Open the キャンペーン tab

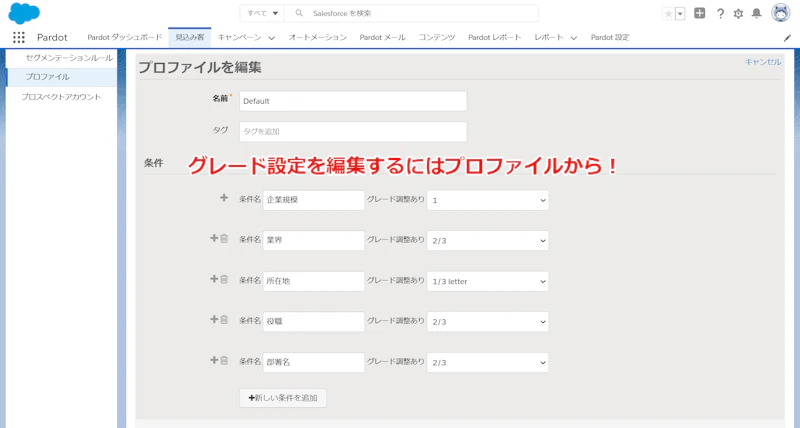tap(239, 37)
